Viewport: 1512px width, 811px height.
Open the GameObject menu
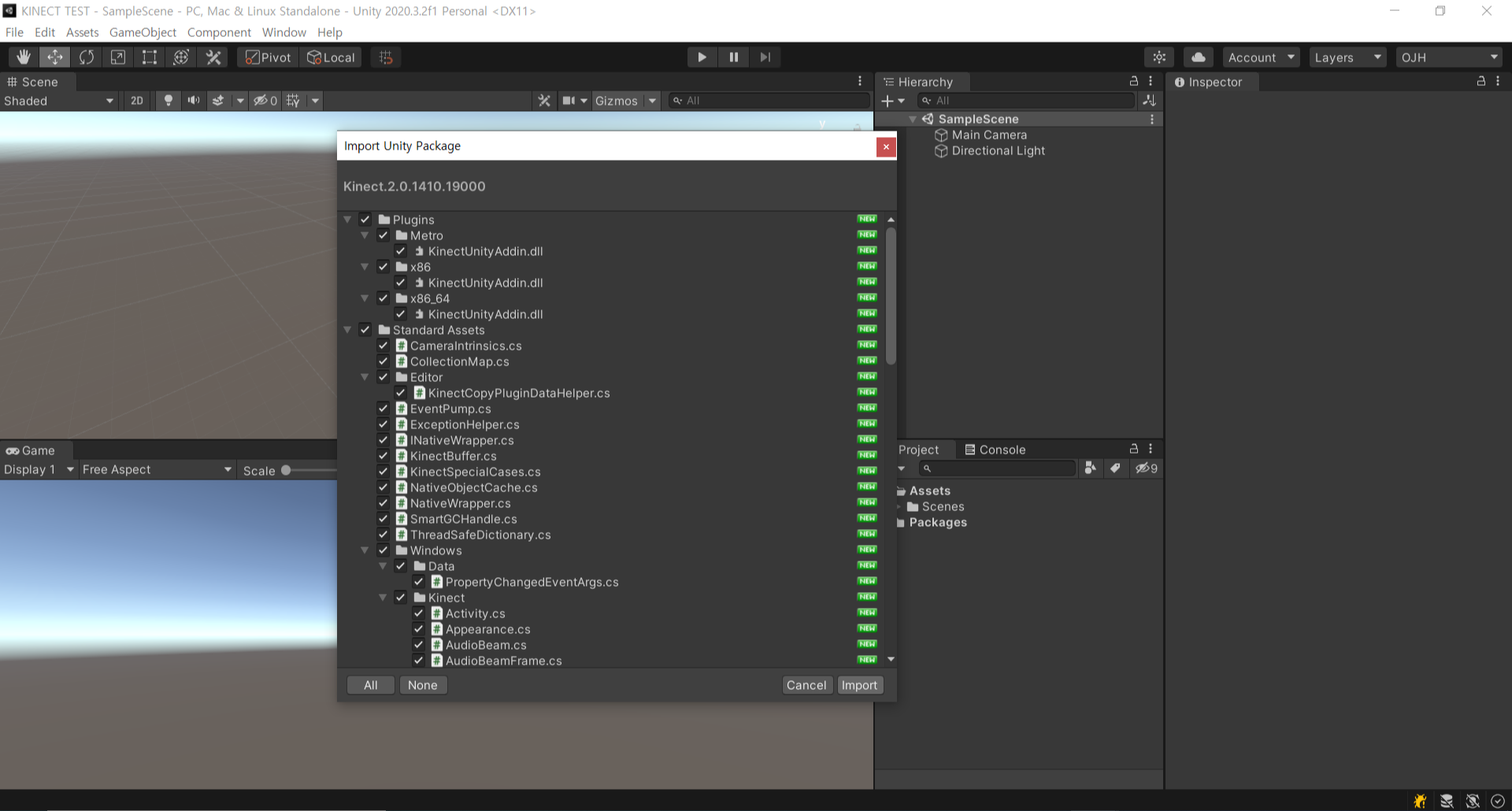(x=143, y=32)
